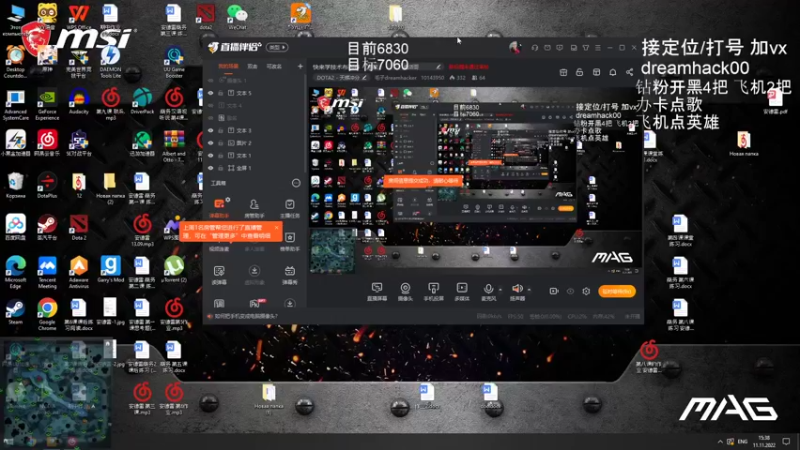This screenshot has height=450, width=800.
Task: Toggle visibility of 文本 1 layer
Action: coord(210,155)
